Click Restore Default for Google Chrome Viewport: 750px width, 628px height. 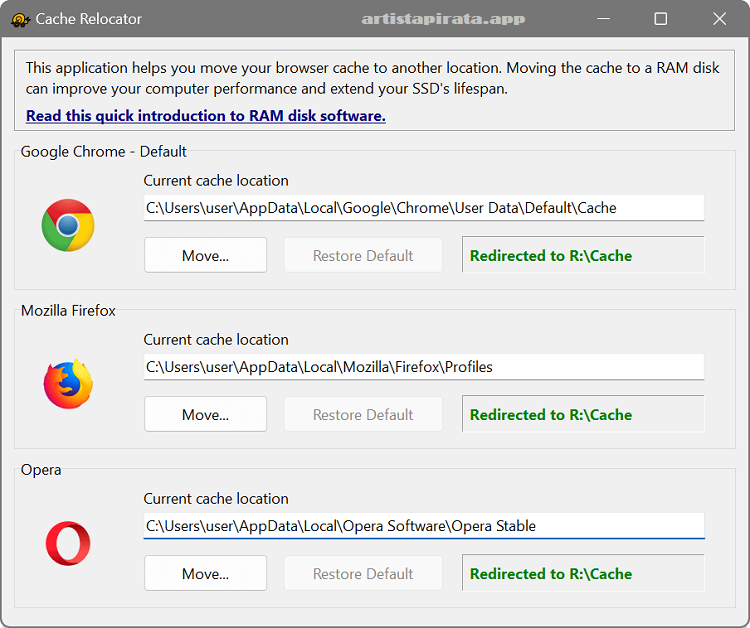[x=363, y=255]
